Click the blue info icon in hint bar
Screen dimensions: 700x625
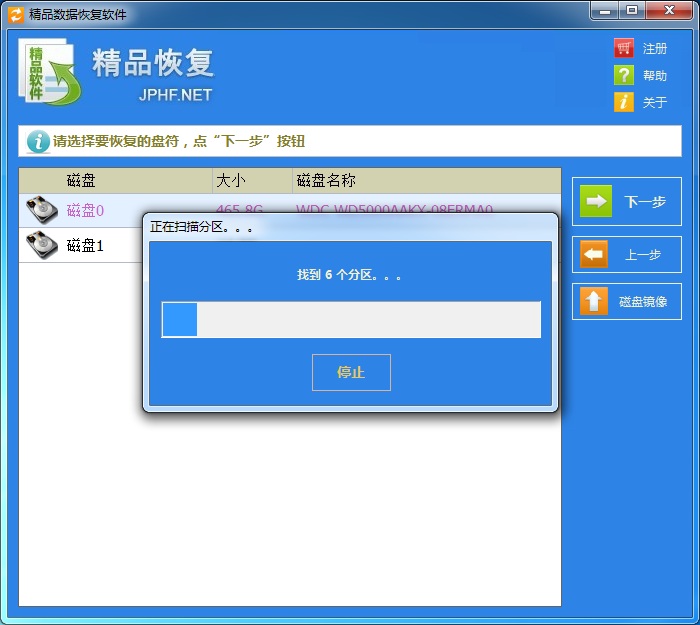(x=37, y=142)
